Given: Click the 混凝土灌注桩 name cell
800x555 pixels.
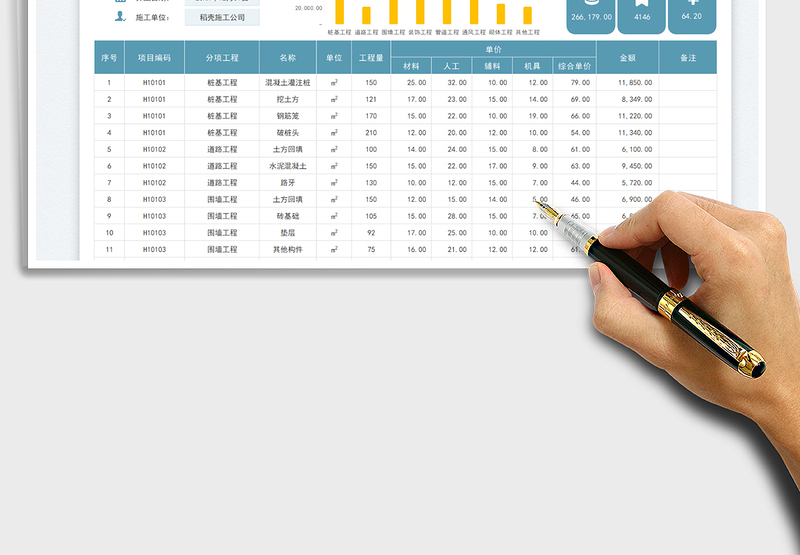Looking at the screenshot, I should coord(288,83).
